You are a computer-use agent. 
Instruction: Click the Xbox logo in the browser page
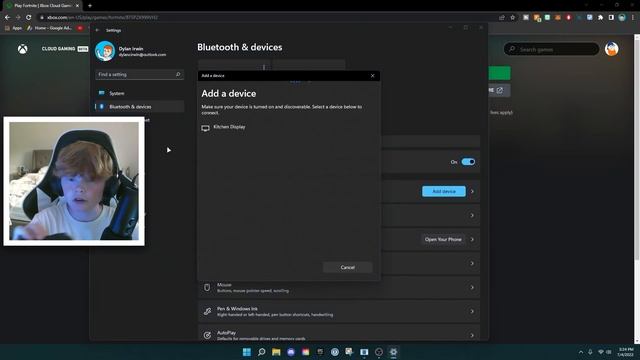point(22,49)
